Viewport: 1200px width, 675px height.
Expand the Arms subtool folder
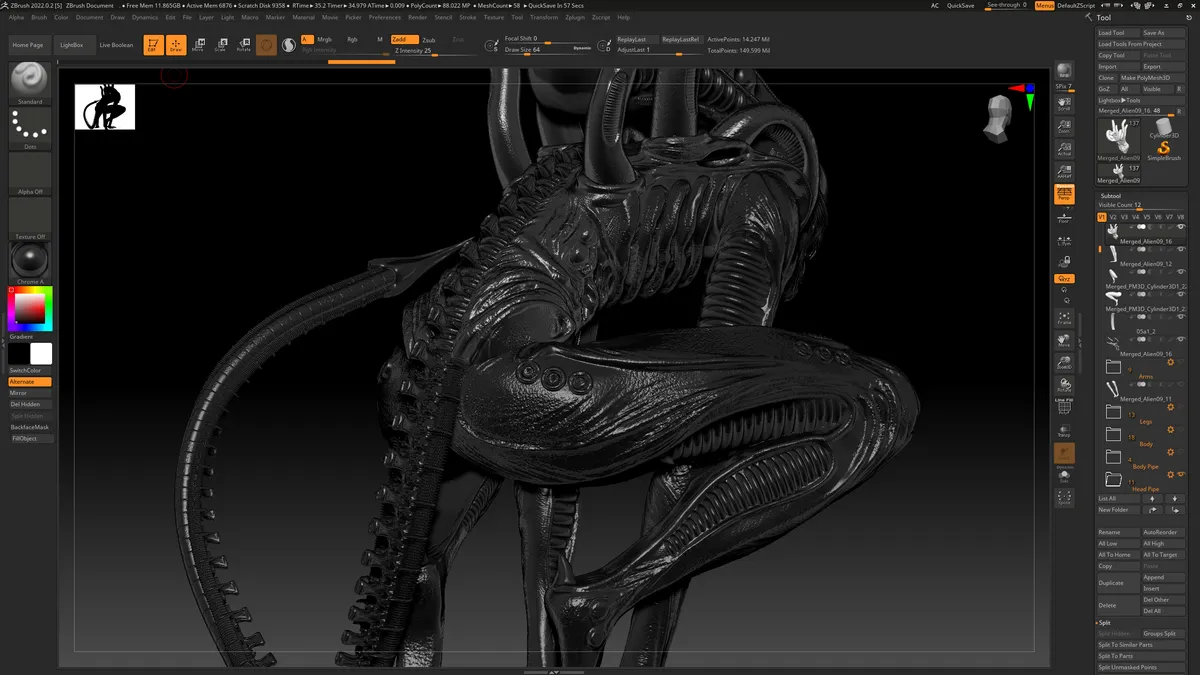[x=1113, y=366]
